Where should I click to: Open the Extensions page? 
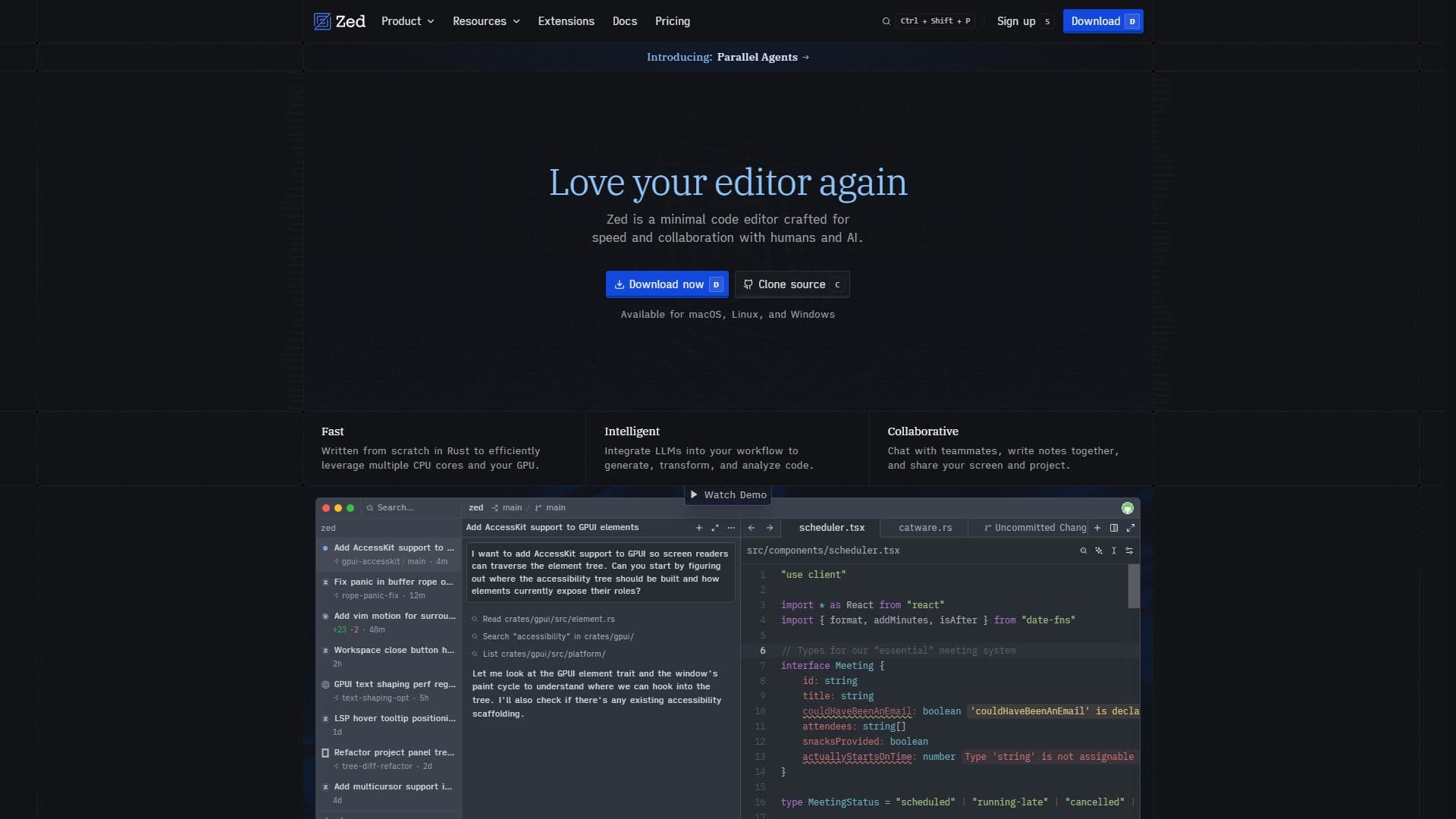(x=566, y=21)
